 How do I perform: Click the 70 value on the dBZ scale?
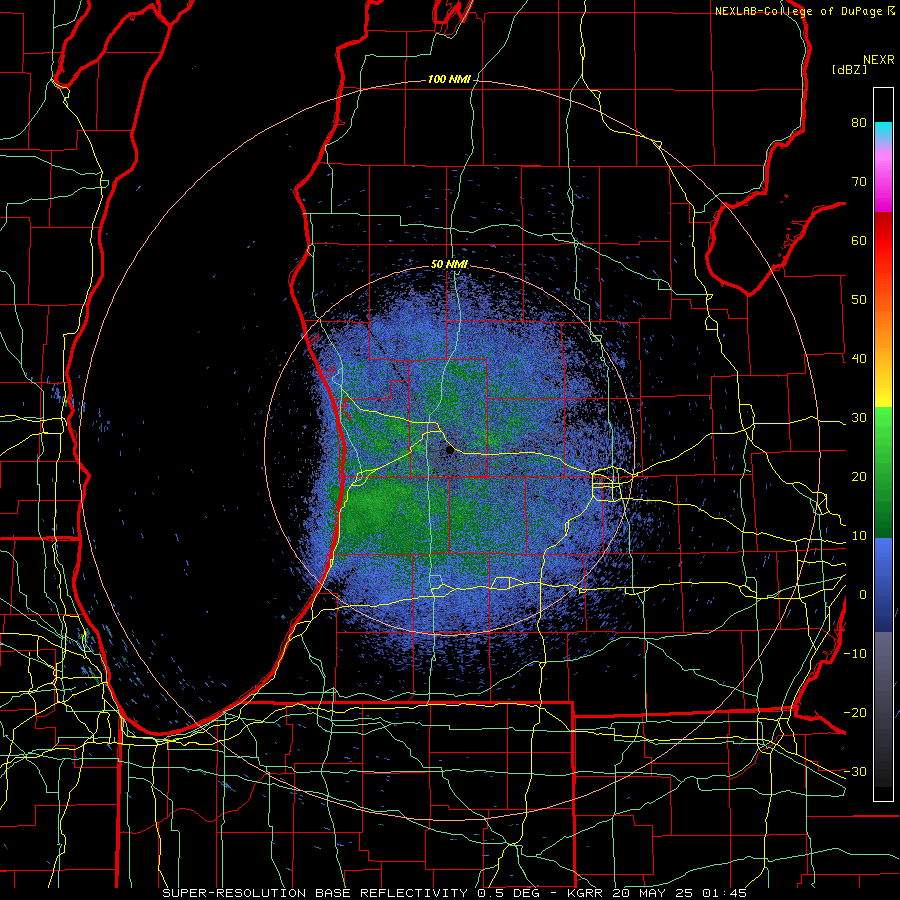pyautogui.click(x=859, y=182)
